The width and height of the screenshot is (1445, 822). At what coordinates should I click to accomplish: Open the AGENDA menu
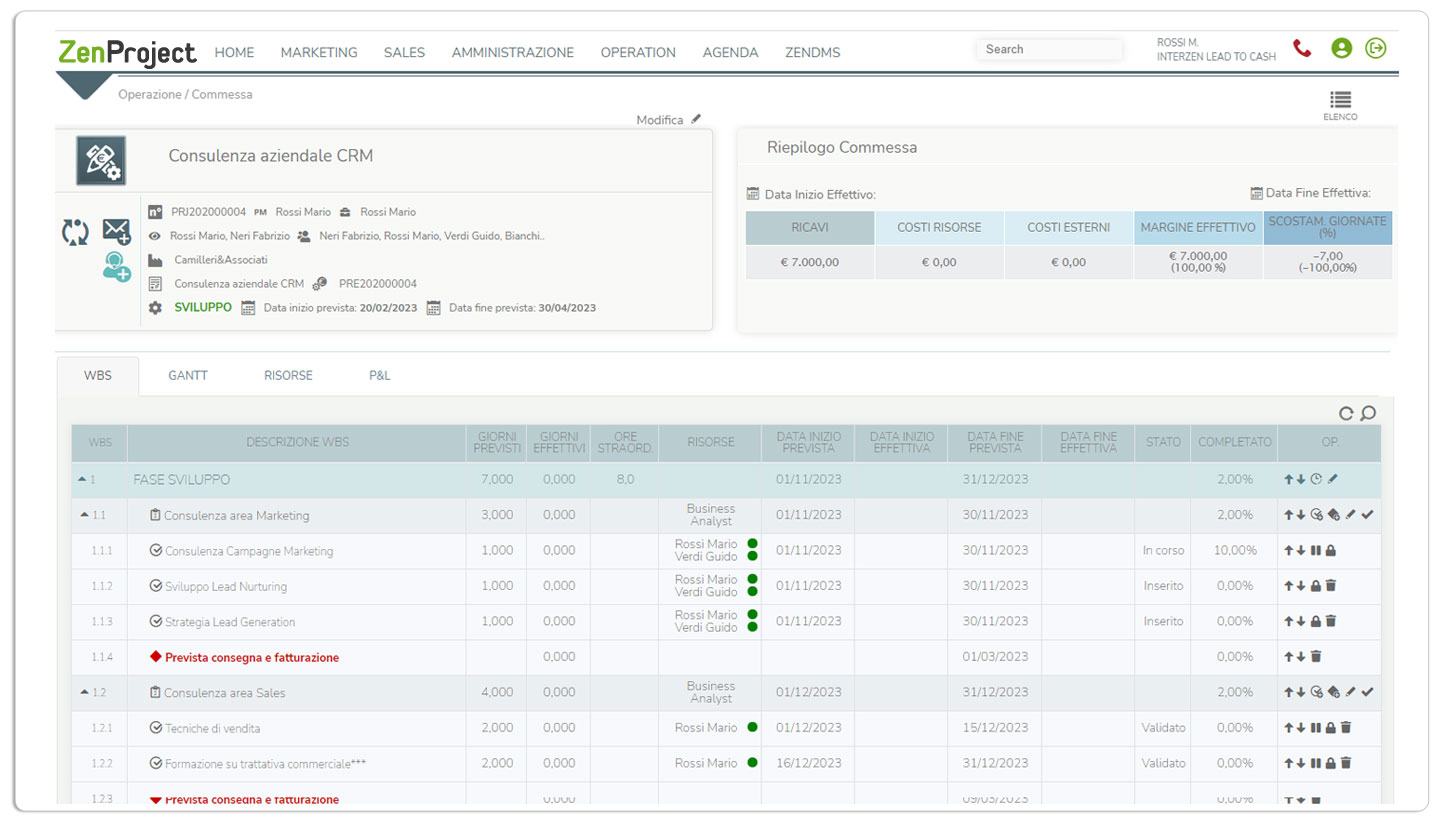(x=730, y=53)
